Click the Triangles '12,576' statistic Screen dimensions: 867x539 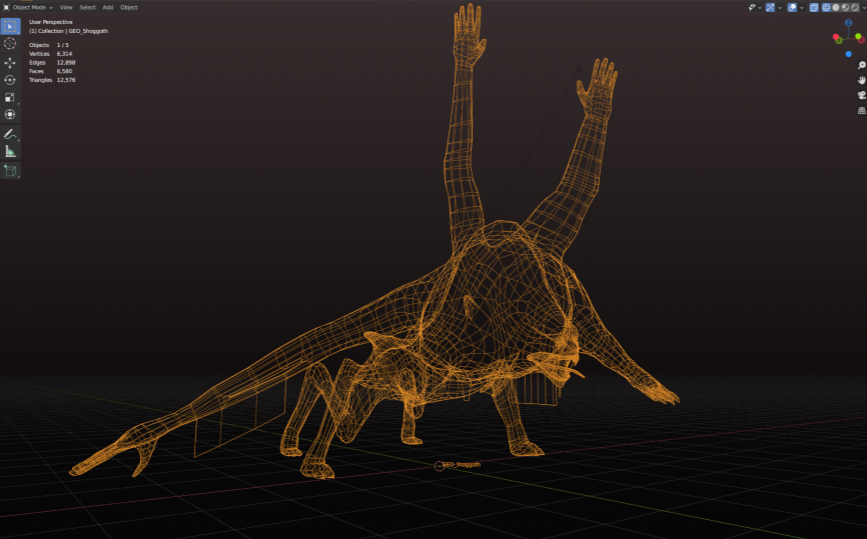tap(66, 80)
